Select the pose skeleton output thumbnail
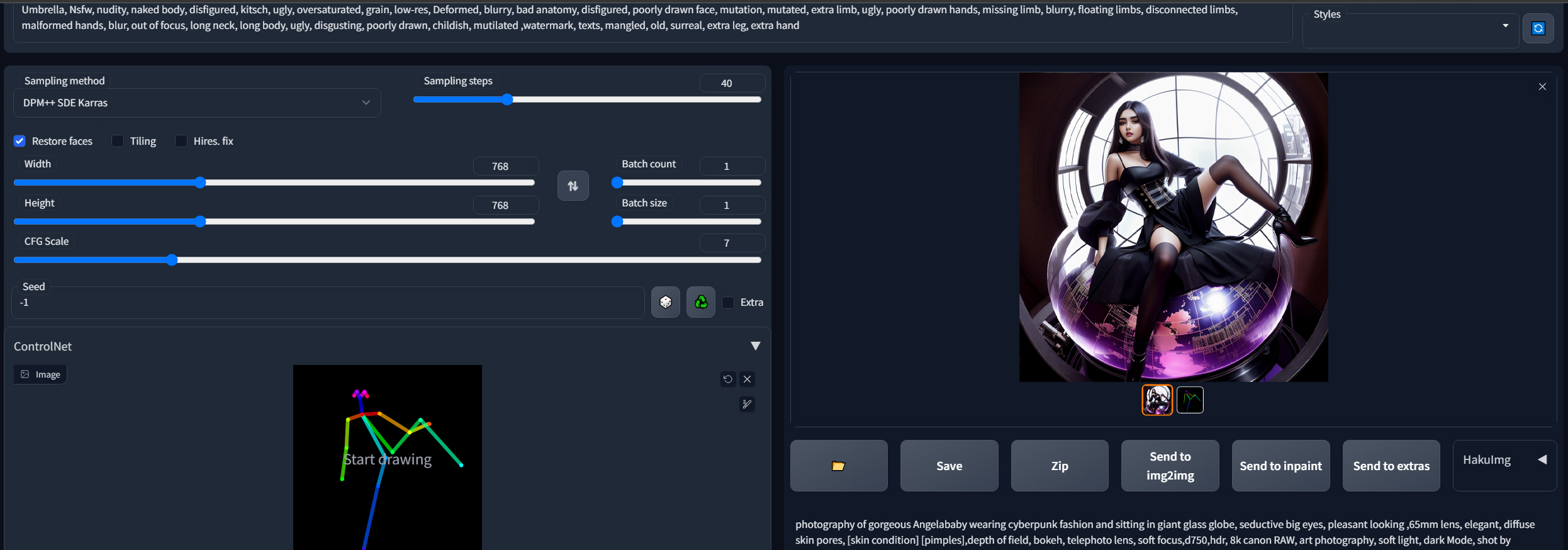The width and height of the screenshot is (1568, 550). point(1190,400)
